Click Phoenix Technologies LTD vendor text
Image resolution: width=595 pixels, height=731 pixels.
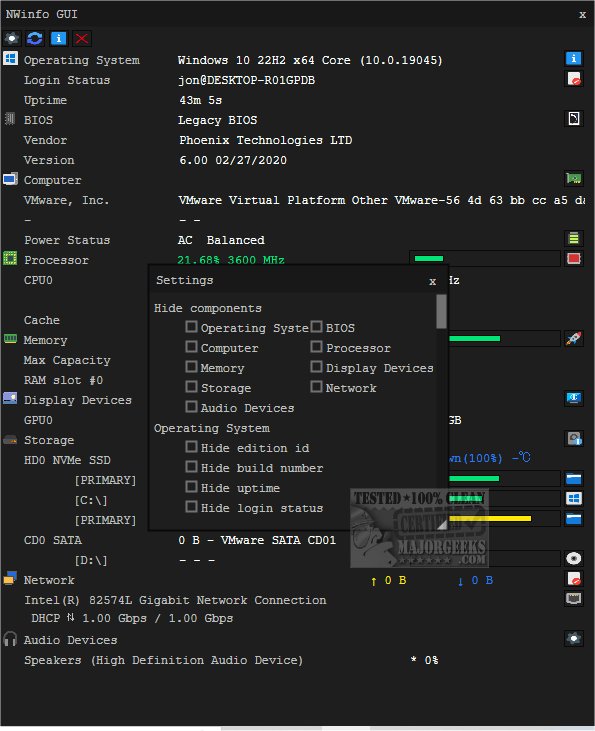266,140
